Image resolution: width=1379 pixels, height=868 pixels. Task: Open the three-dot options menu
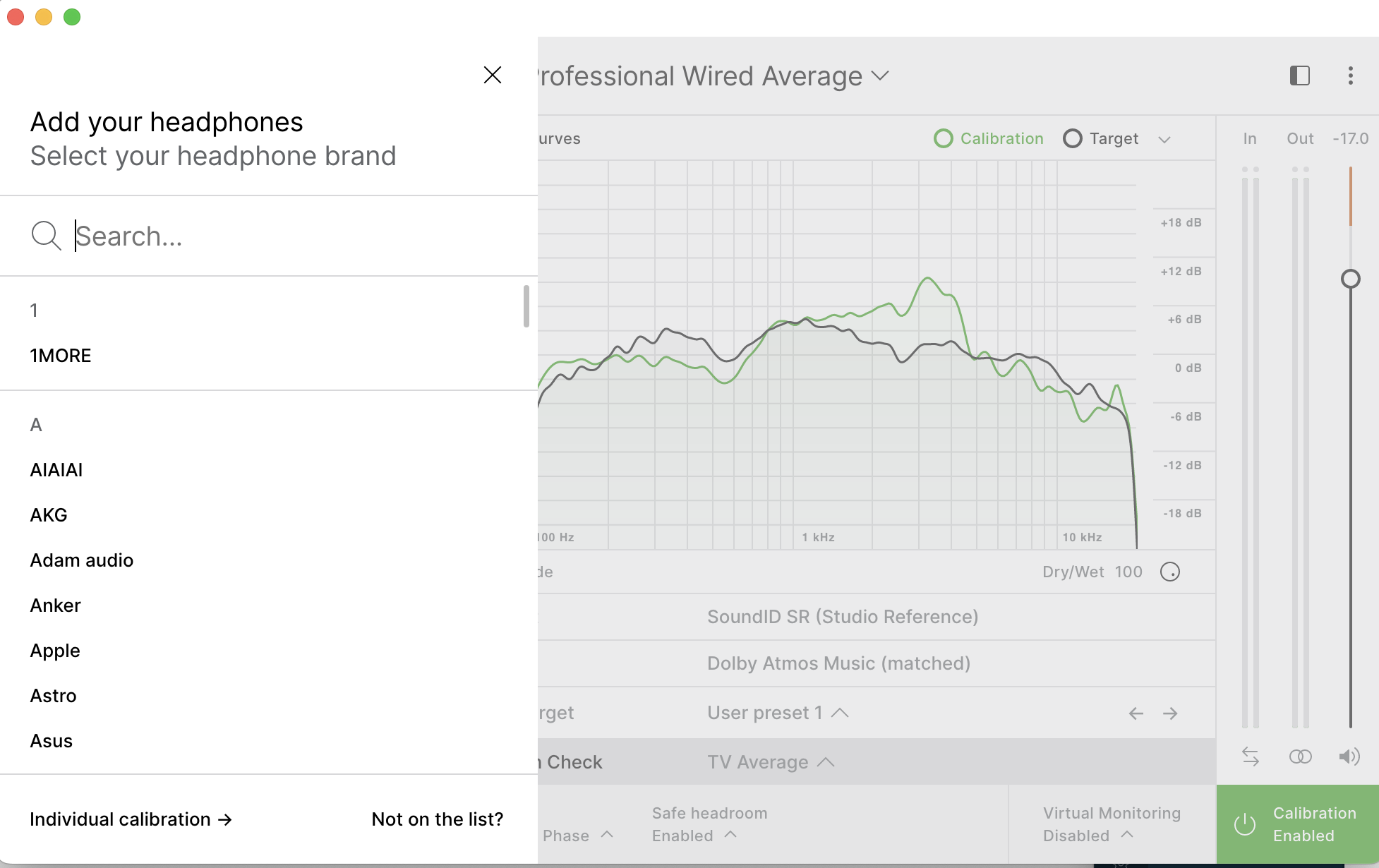click(1350, 76)
